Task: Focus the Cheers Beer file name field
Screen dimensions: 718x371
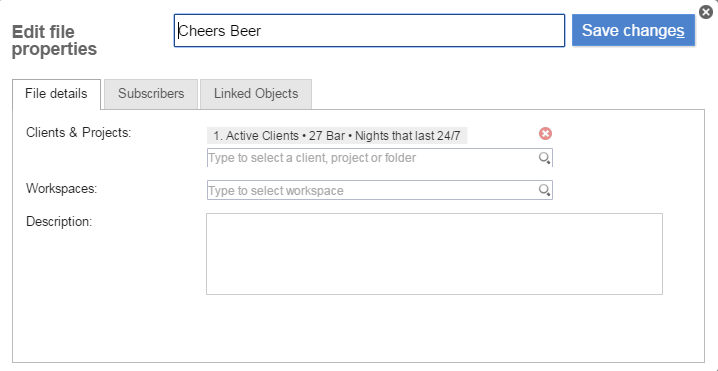Action: tap(369, 31)
